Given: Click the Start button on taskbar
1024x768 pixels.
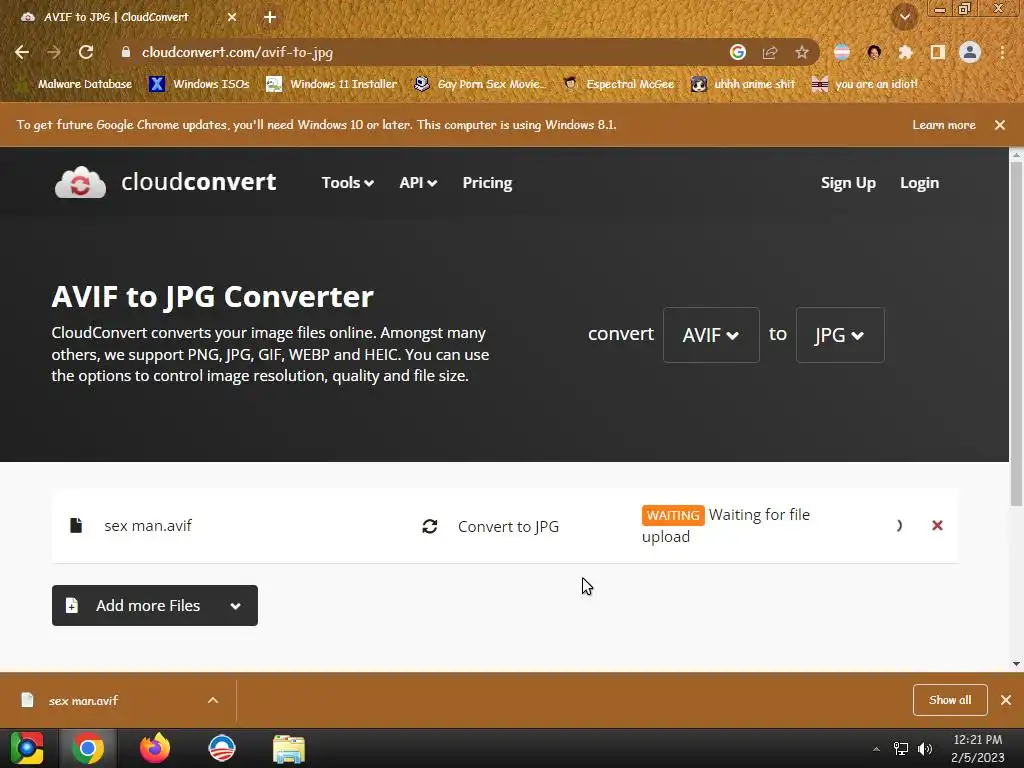Looking at the screenshot, I should point(27,748).
